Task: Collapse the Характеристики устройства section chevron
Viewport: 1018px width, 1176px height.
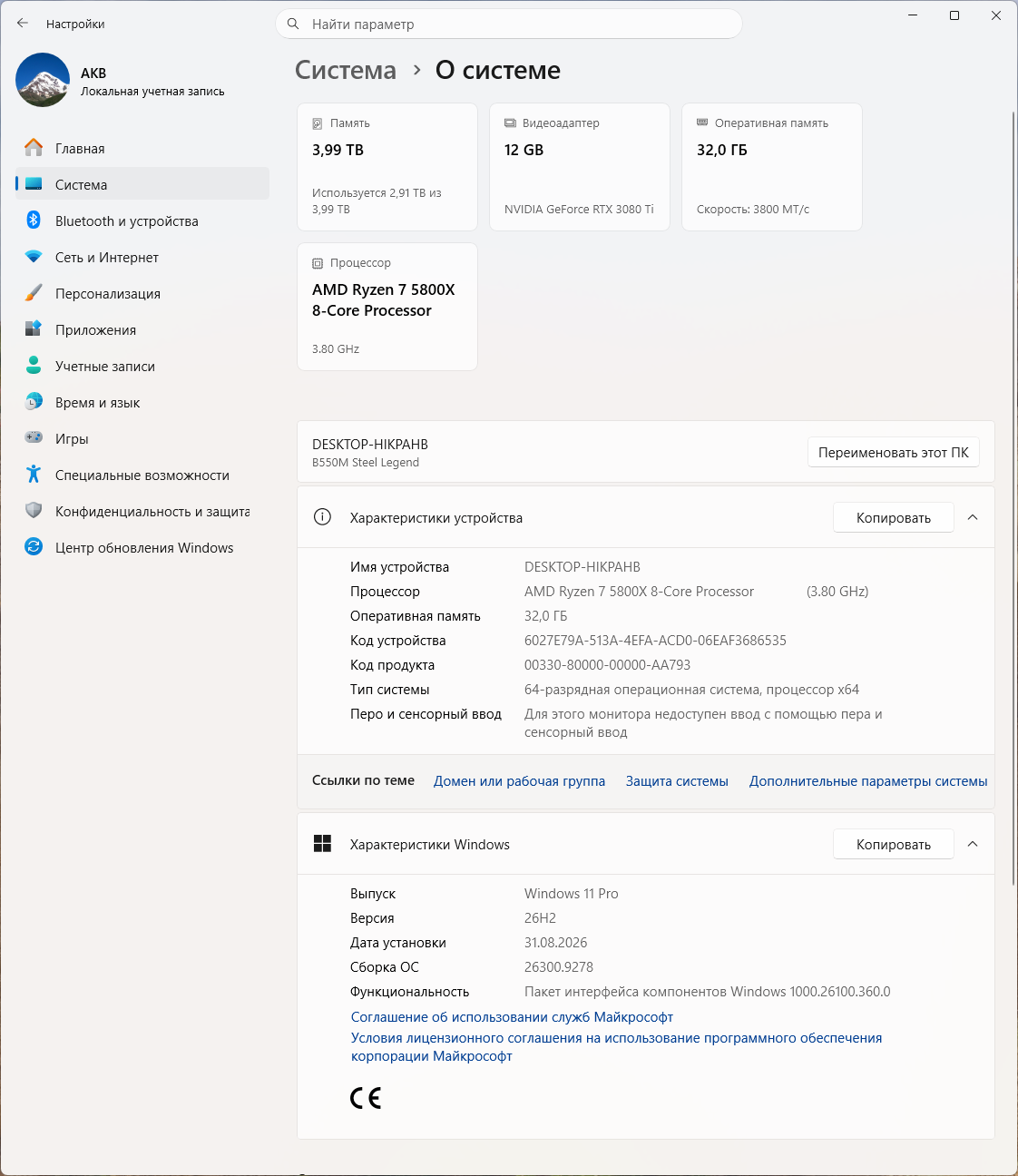Action: (x=973, y=517)
